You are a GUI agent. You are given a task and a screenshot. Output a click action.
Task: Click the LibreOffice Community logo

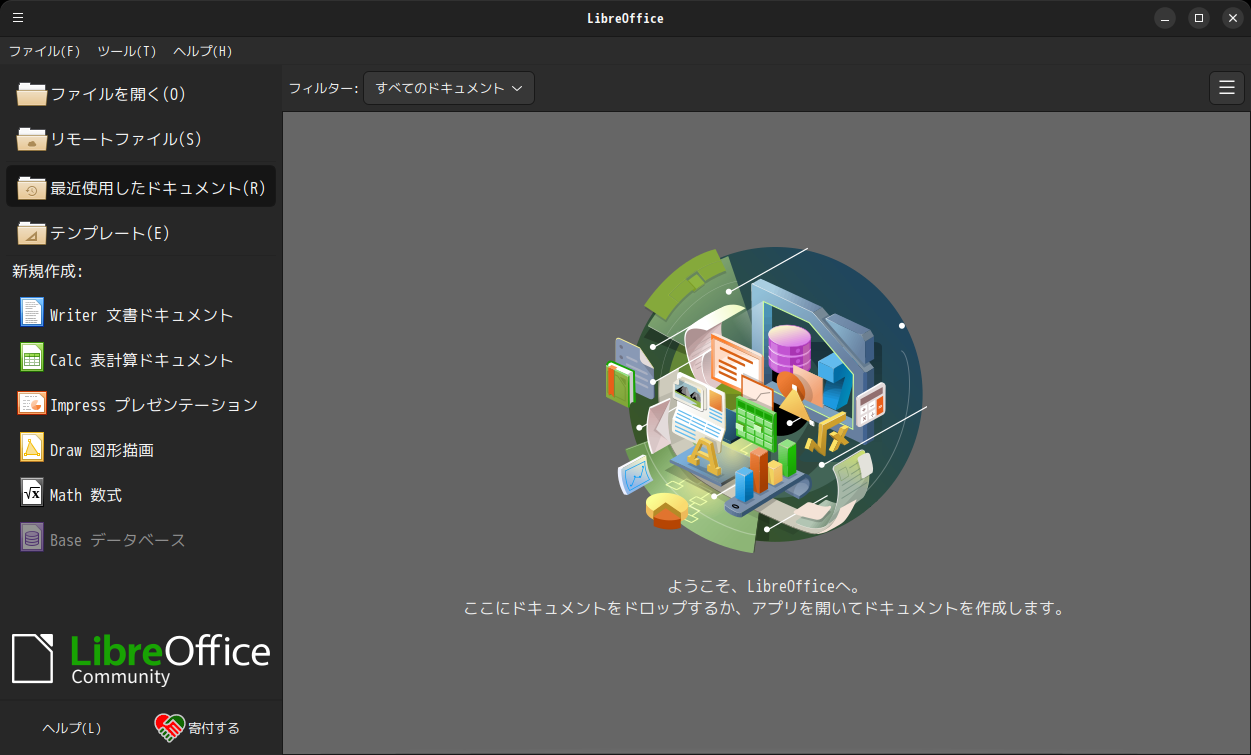141,658
